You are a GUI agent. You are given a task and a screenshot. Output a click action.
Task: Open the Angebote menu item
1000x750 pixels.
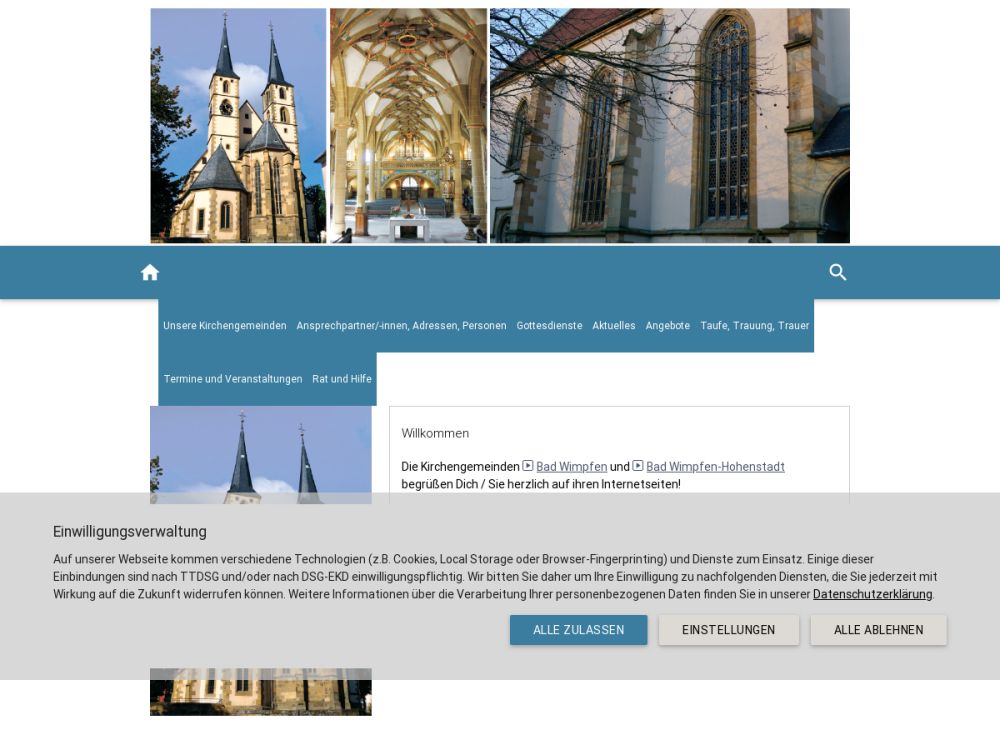667,326
